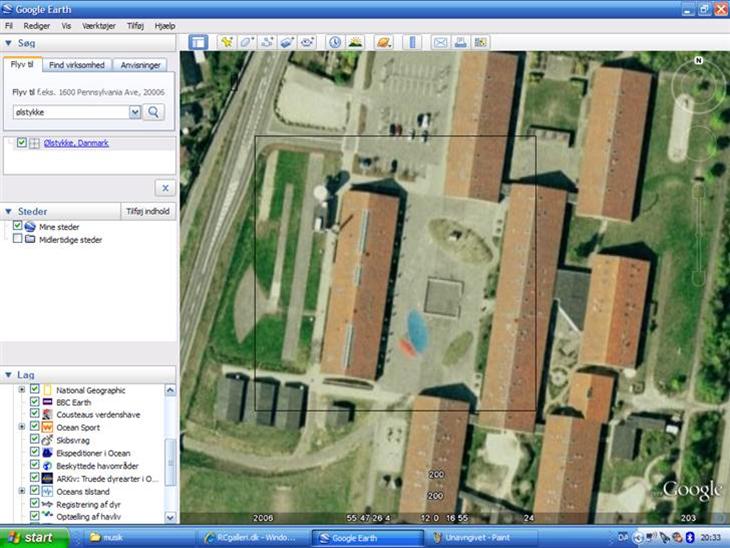The image size is (730, 548).
Task: Open the Værktøjer menu
Action: (x=99, y=26)
